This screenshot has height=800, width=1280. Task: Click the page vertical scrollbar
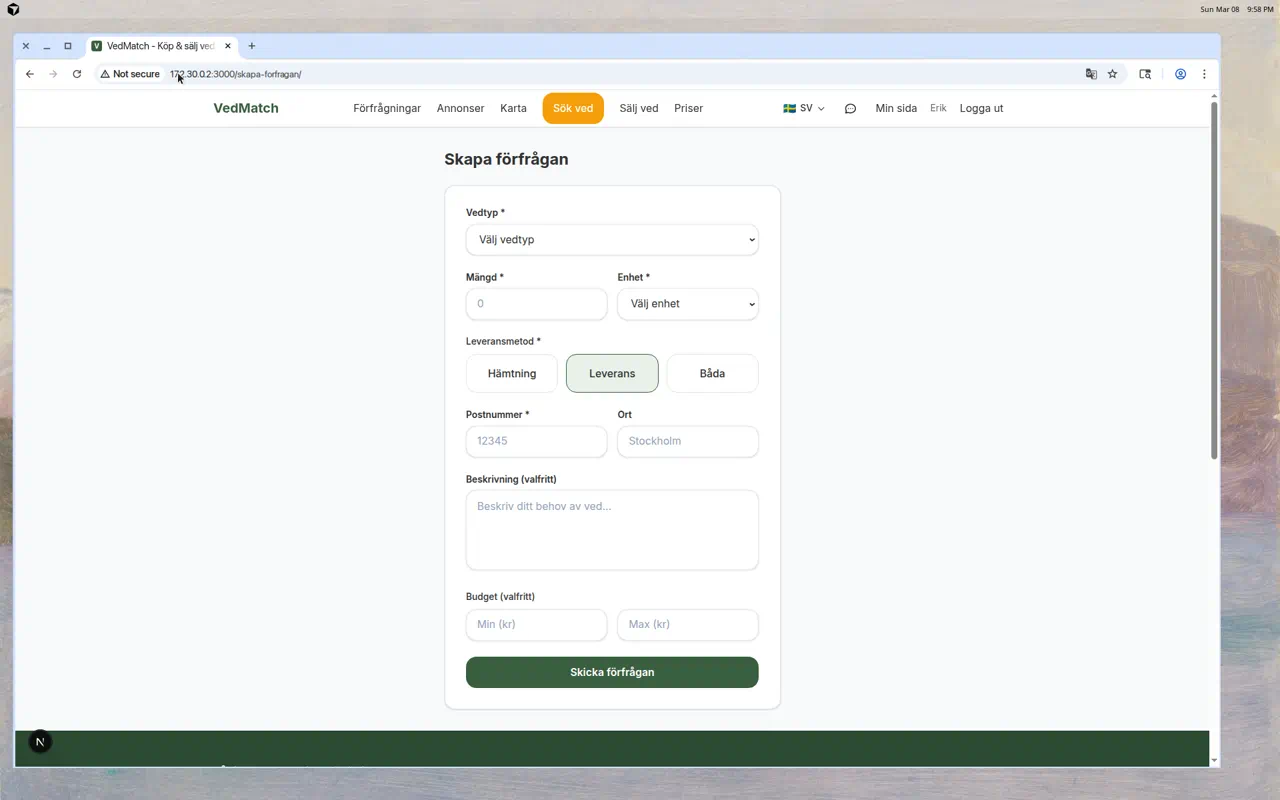[1214, 280]
